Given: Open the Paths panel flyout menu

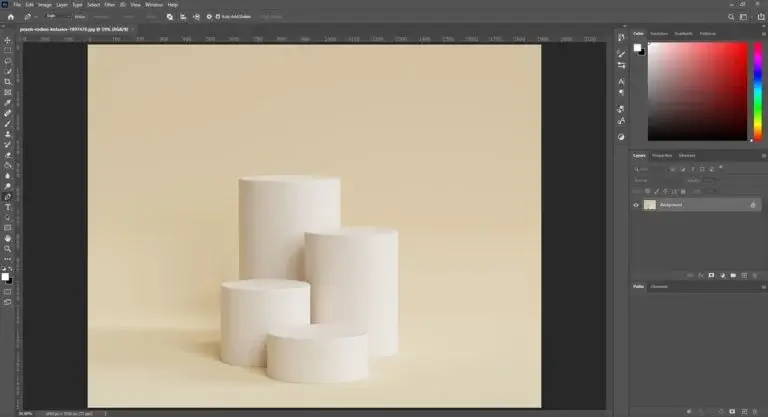Looking at the screenshot, I should (763, 287).
